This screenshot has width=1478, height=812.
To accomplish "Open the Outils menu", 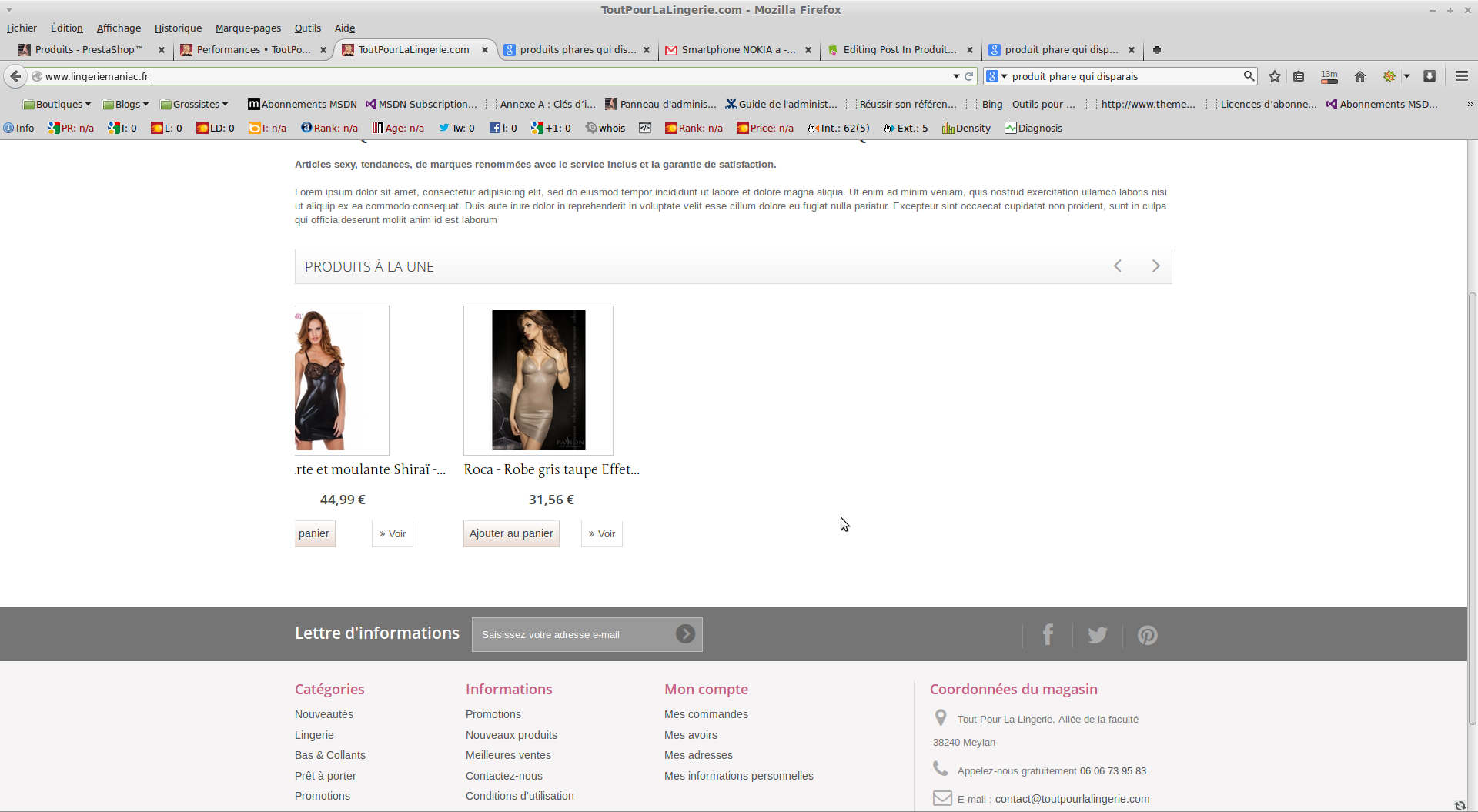I will pyautogui.click(x=308, y=28).
